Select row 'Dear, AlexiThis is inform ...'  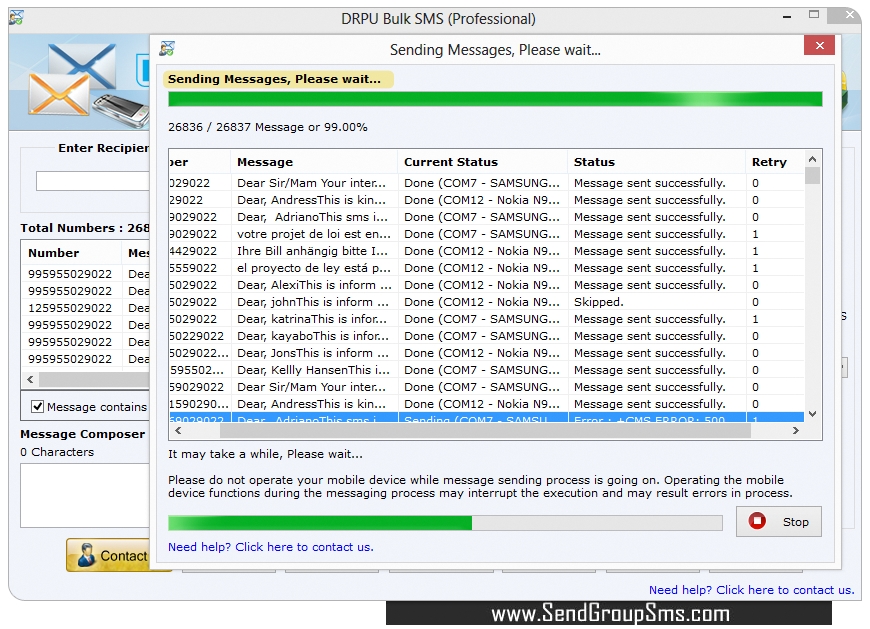point(487,285)
